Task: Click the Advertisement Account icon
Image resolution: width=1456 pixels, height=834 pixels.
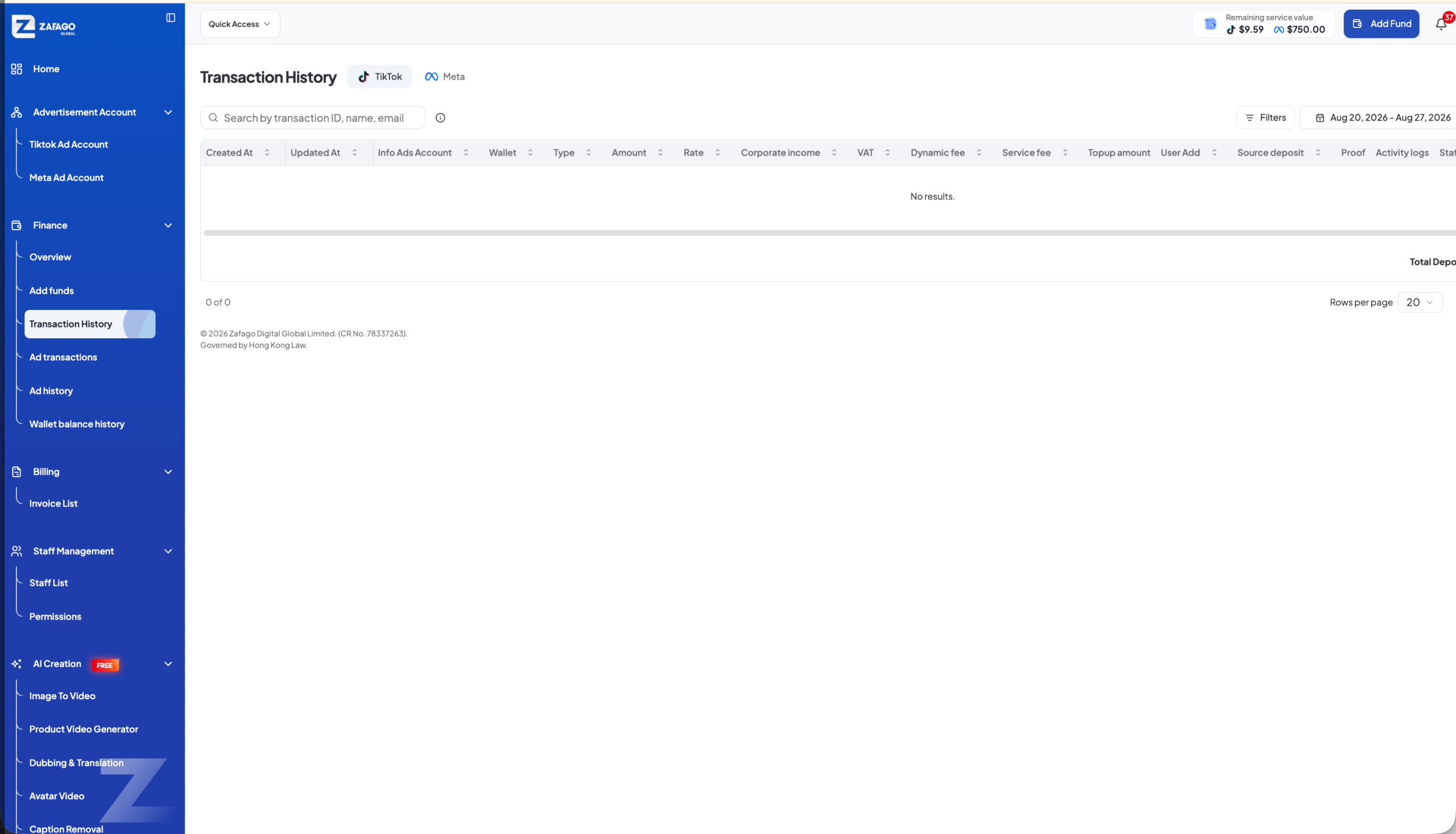Action: click(16, 112)
